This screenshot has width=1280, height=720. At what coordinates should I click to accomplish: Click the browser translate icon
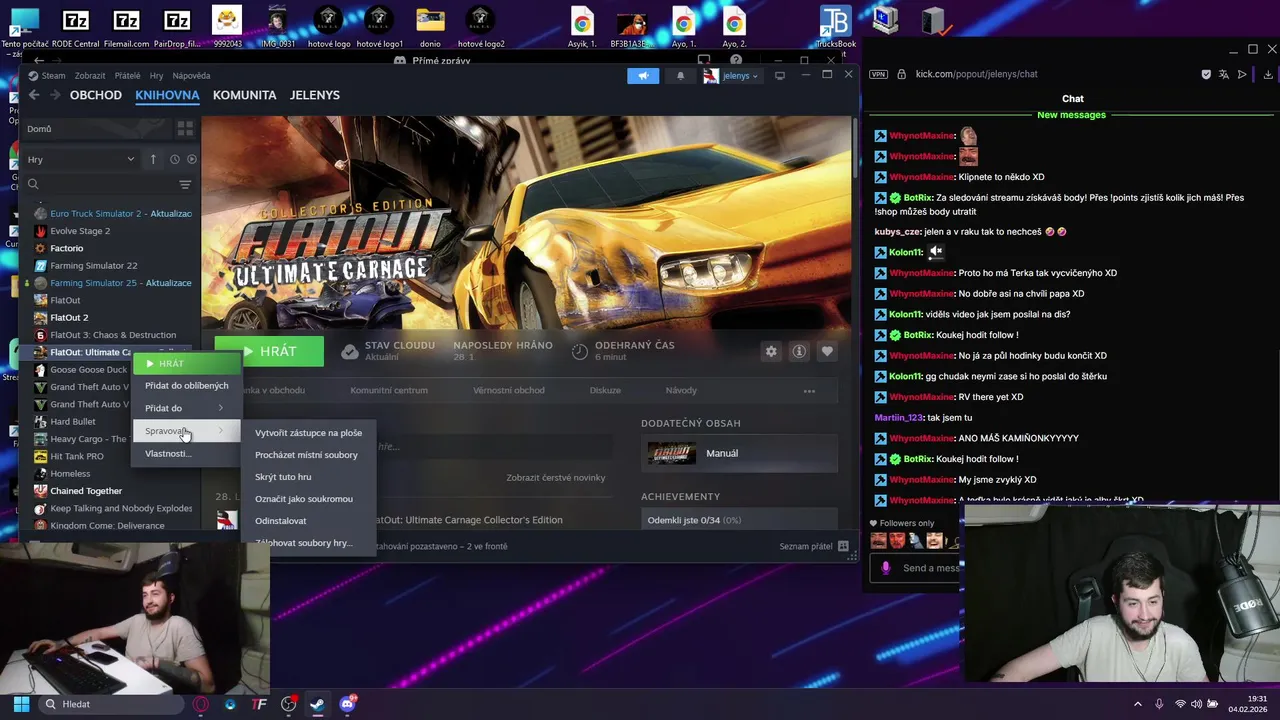1224,74
